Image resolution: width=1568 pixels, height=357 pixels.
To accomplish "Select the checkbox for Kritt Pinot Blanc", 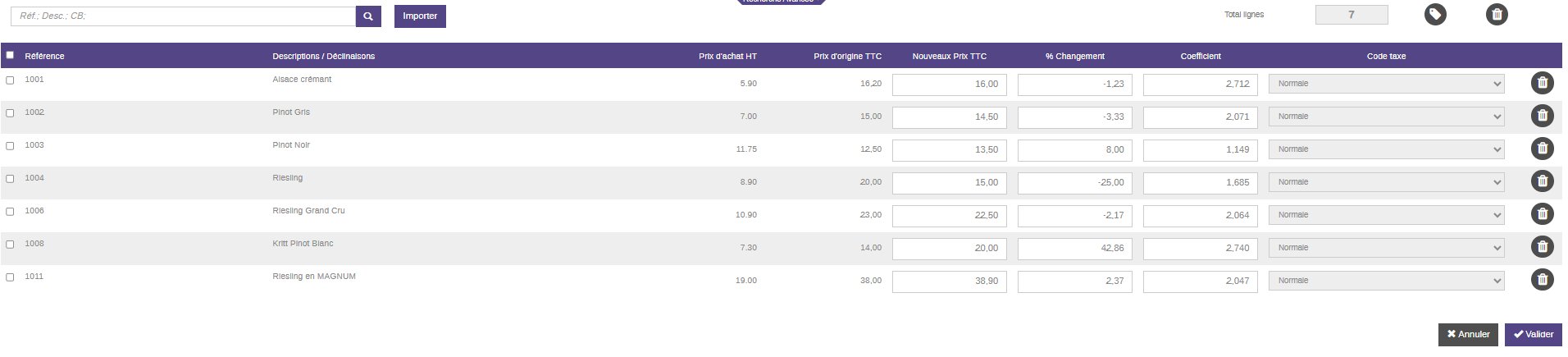I will 10,245.
